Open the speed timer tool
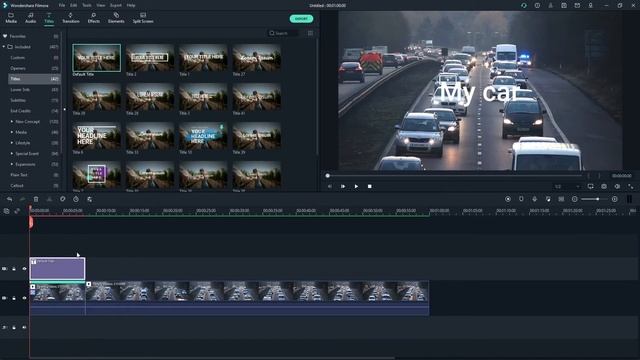640x360 pixels. click(76, 199)
